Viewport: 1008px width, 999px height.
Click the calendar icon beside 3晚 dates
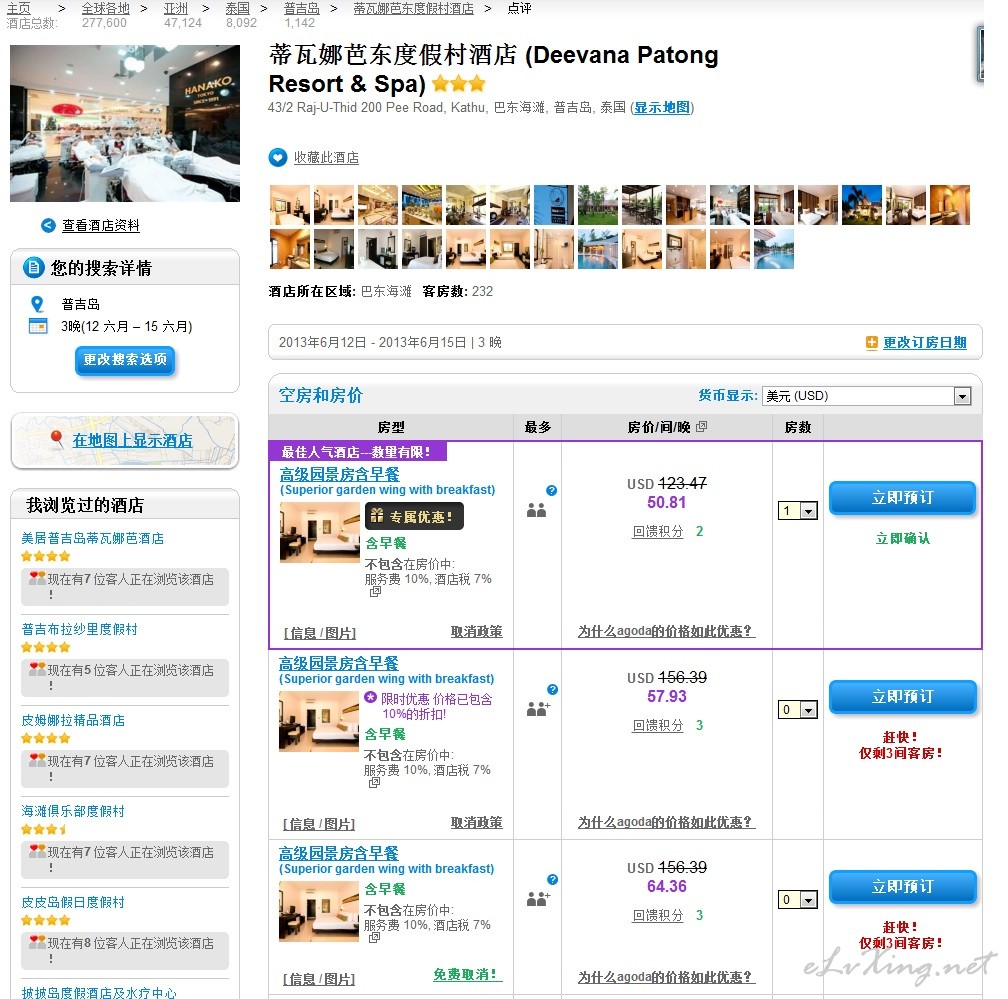(x=38, y=326)
